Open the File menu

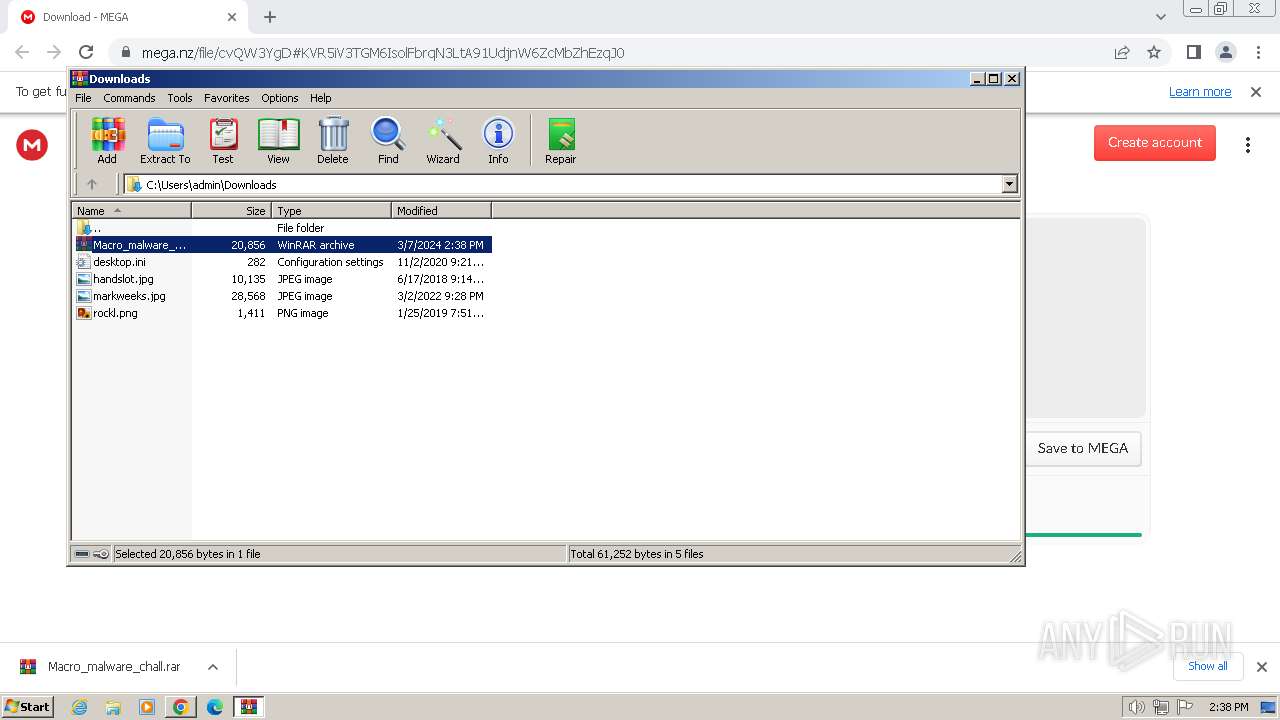tap(83, 98)
